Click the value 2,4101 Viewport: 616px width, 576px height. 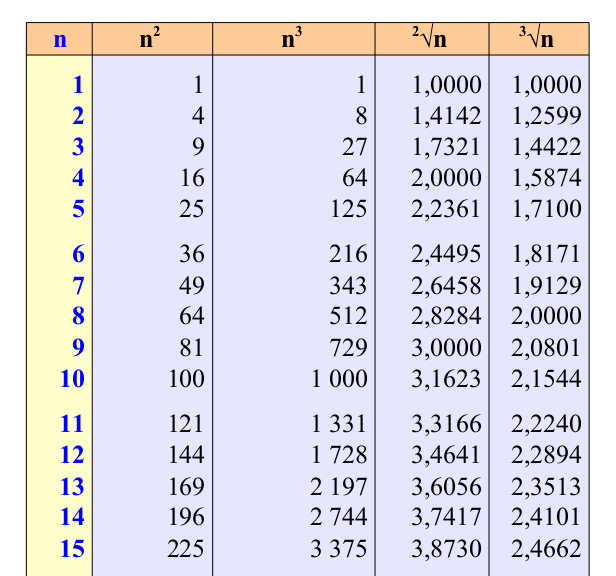click(546, 517)
